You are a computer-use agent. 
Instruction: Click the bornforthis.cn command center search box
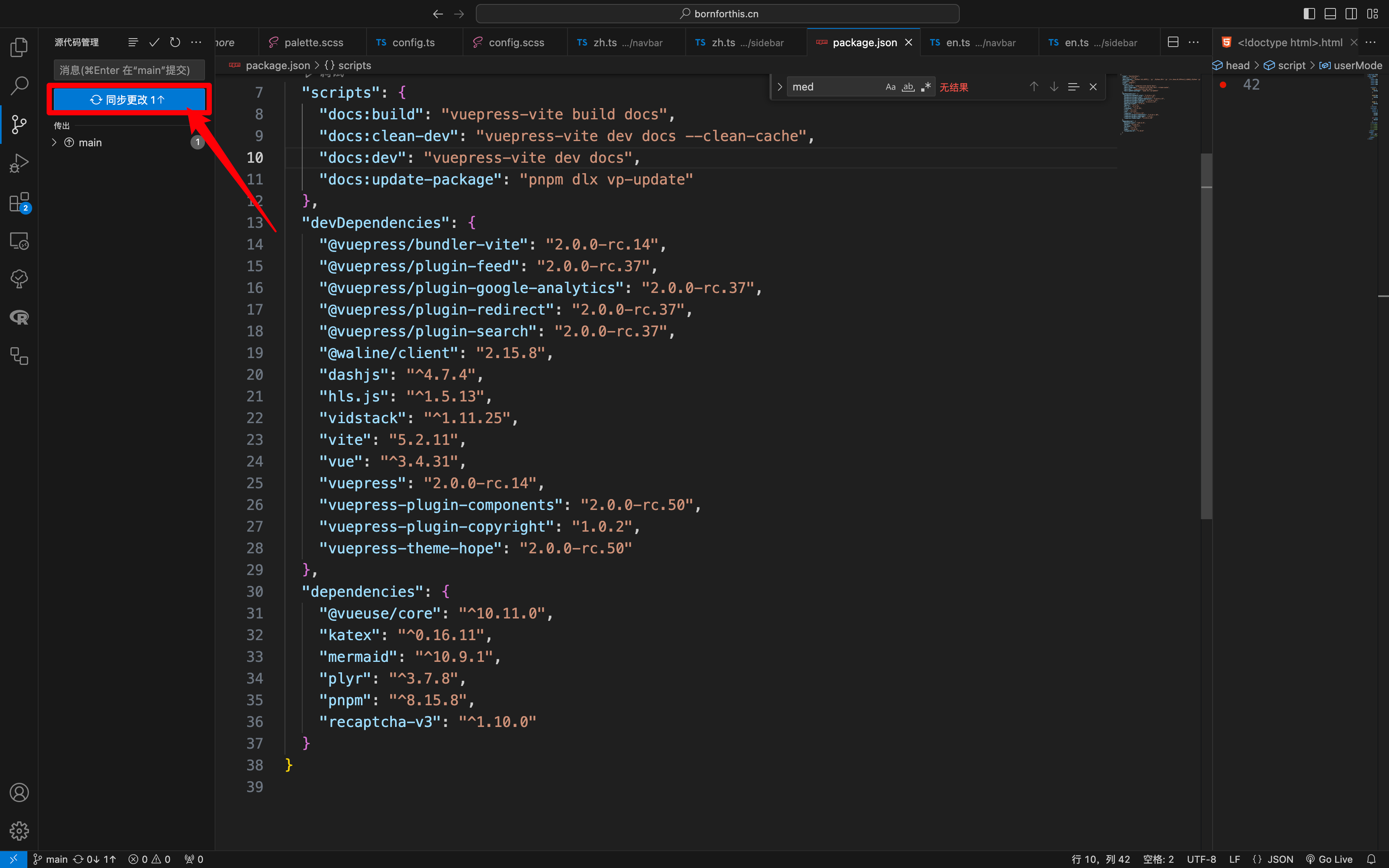pos(717,14)
